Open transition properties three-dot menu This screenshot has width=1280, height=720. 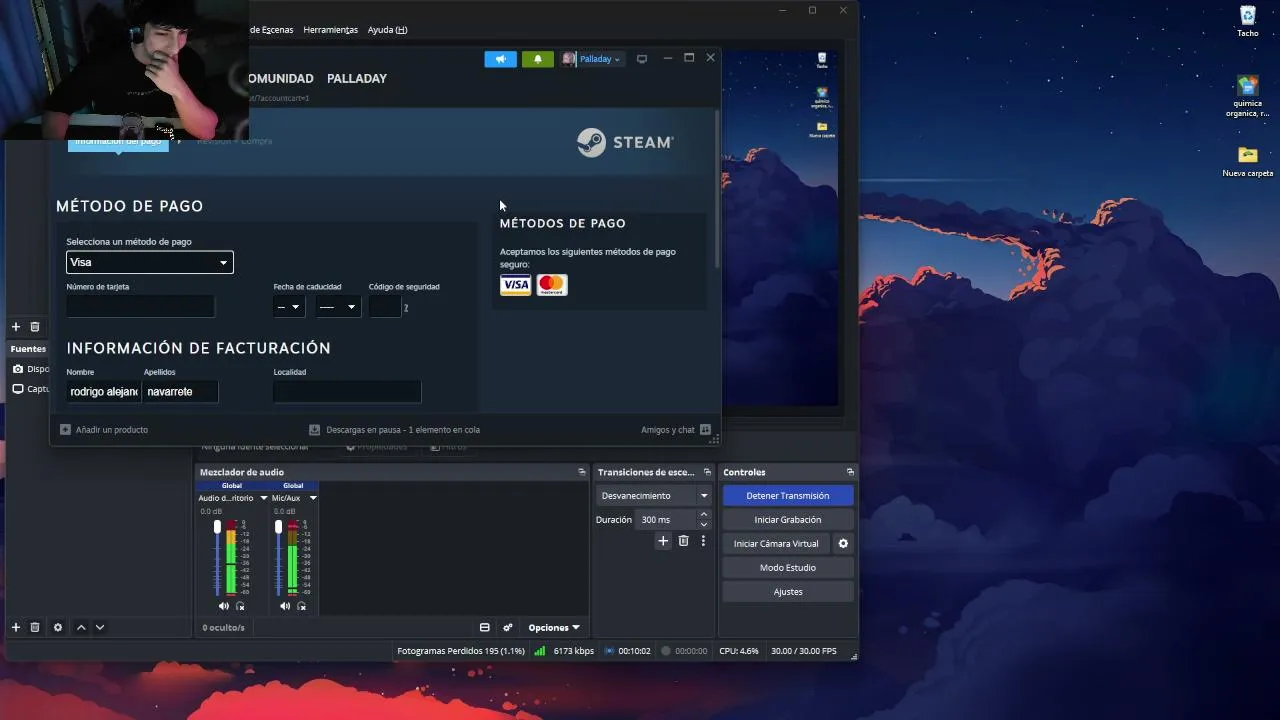pyautogui.click(x=703, y=541)
